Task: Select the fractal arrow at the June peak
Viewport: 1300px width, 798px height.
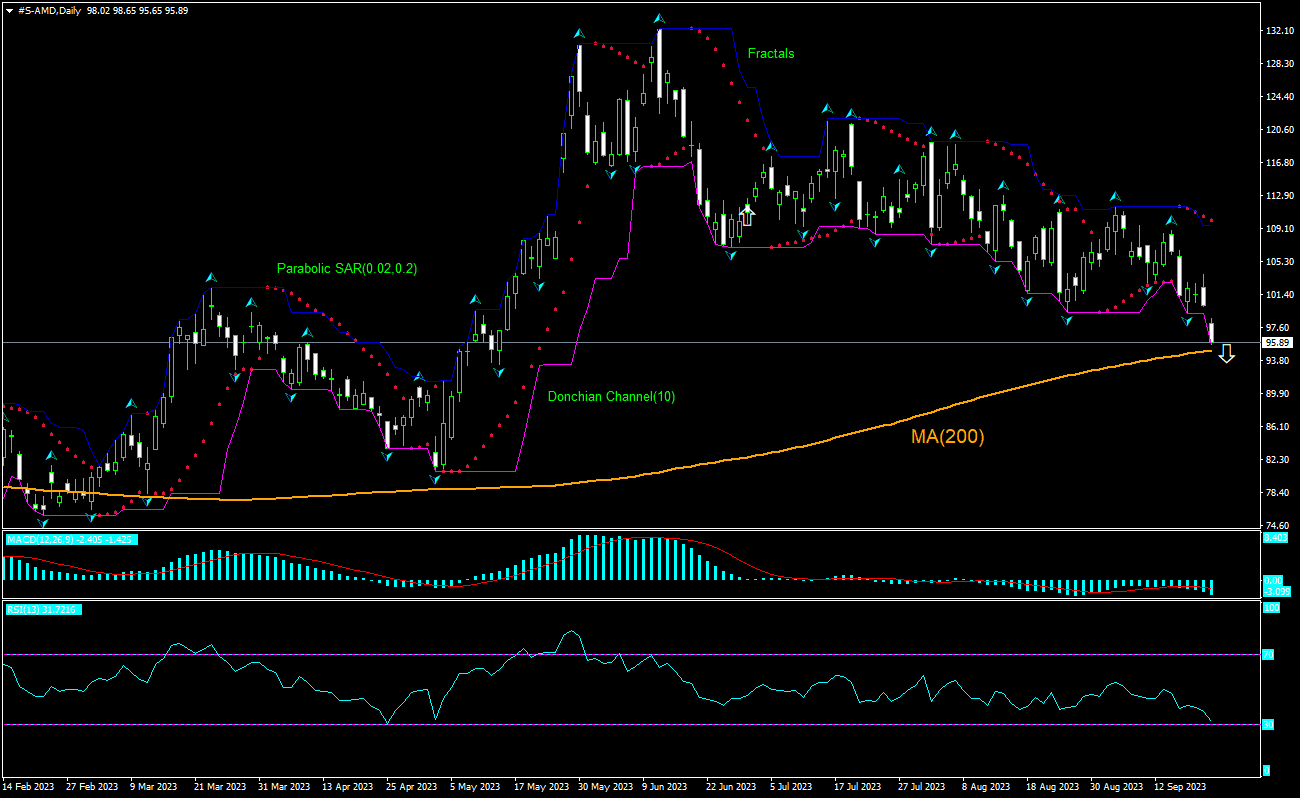Action: [659, 19]
